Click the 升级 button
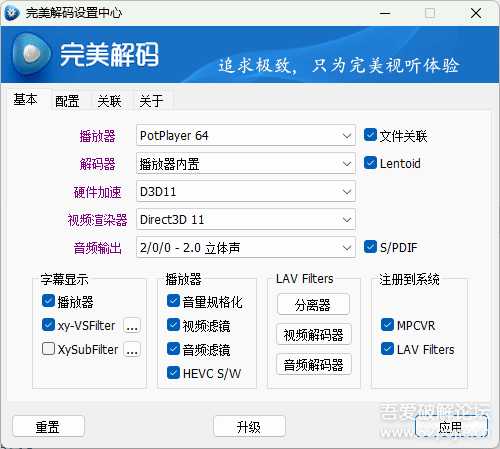 pyautogui.click(x=249, y=426)
